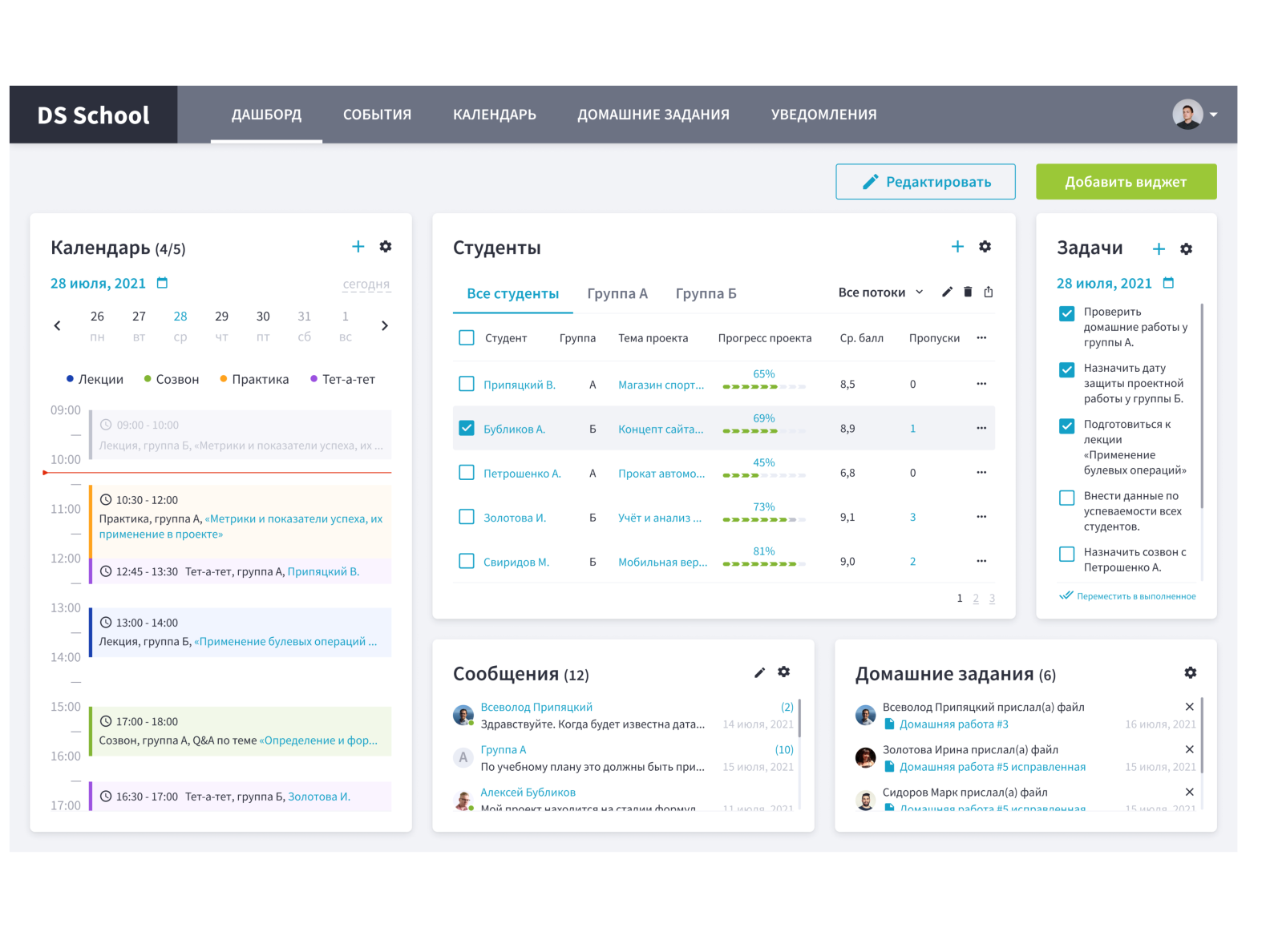Go to students table page 2
This screenshot has height=952, width=1270.
point(976,598)
